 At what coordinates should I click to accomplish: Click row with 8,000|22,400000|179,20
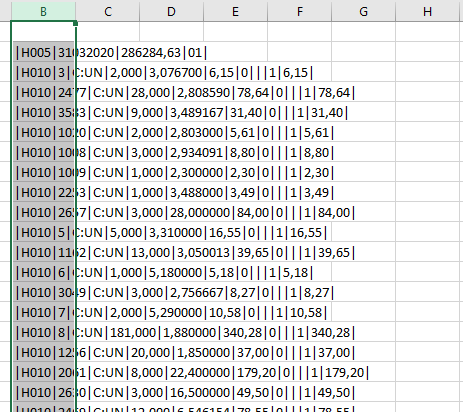(192, 373)
